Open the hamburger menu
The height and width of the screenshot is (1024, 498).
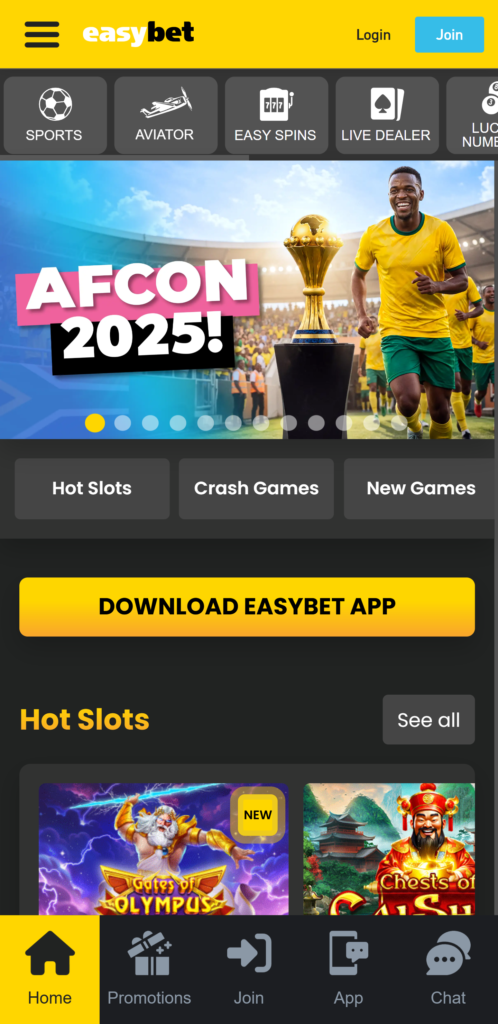point(42,35)
